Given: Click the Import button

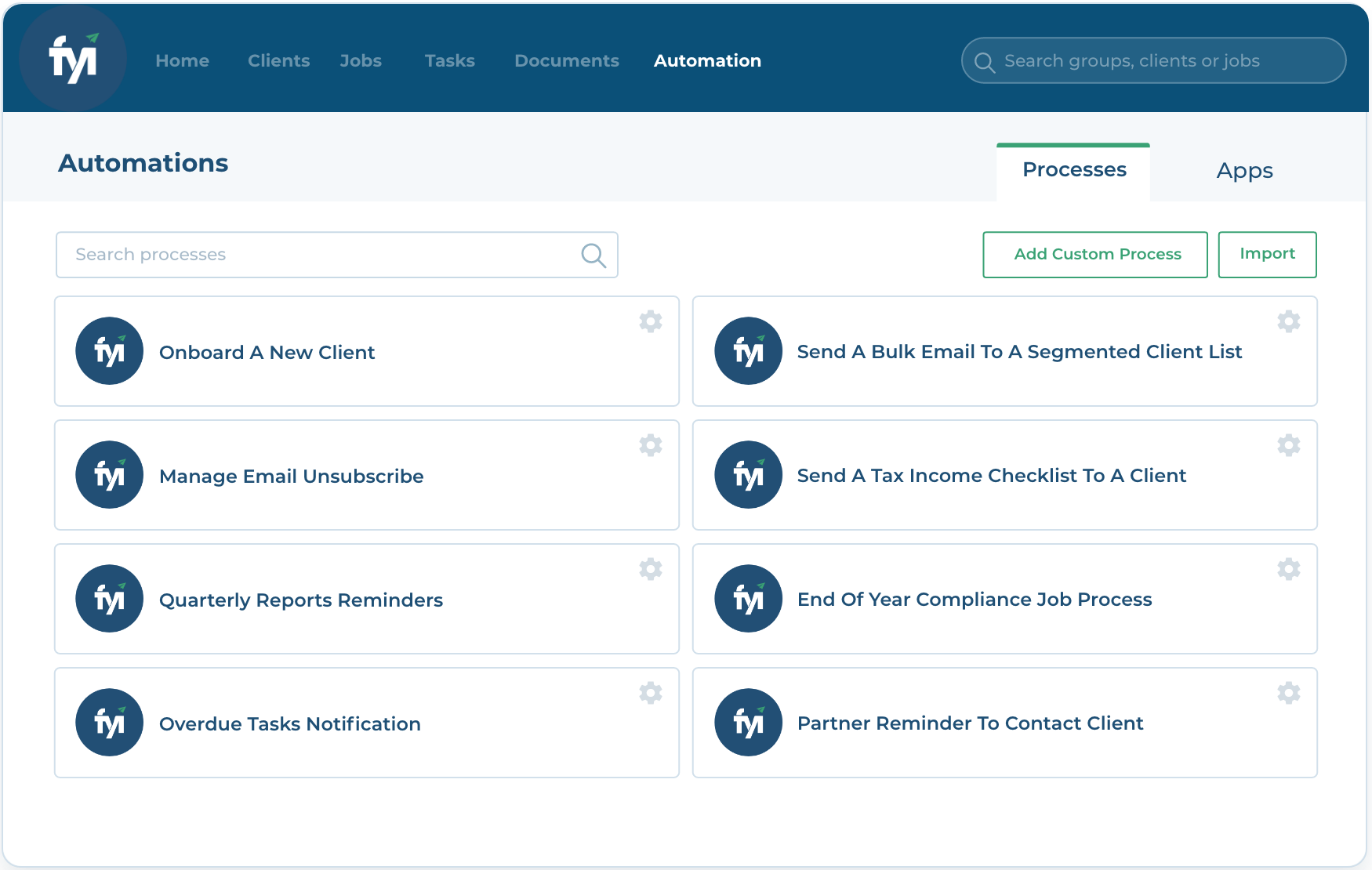Looking at the screenshot, I should (1267, 254).
